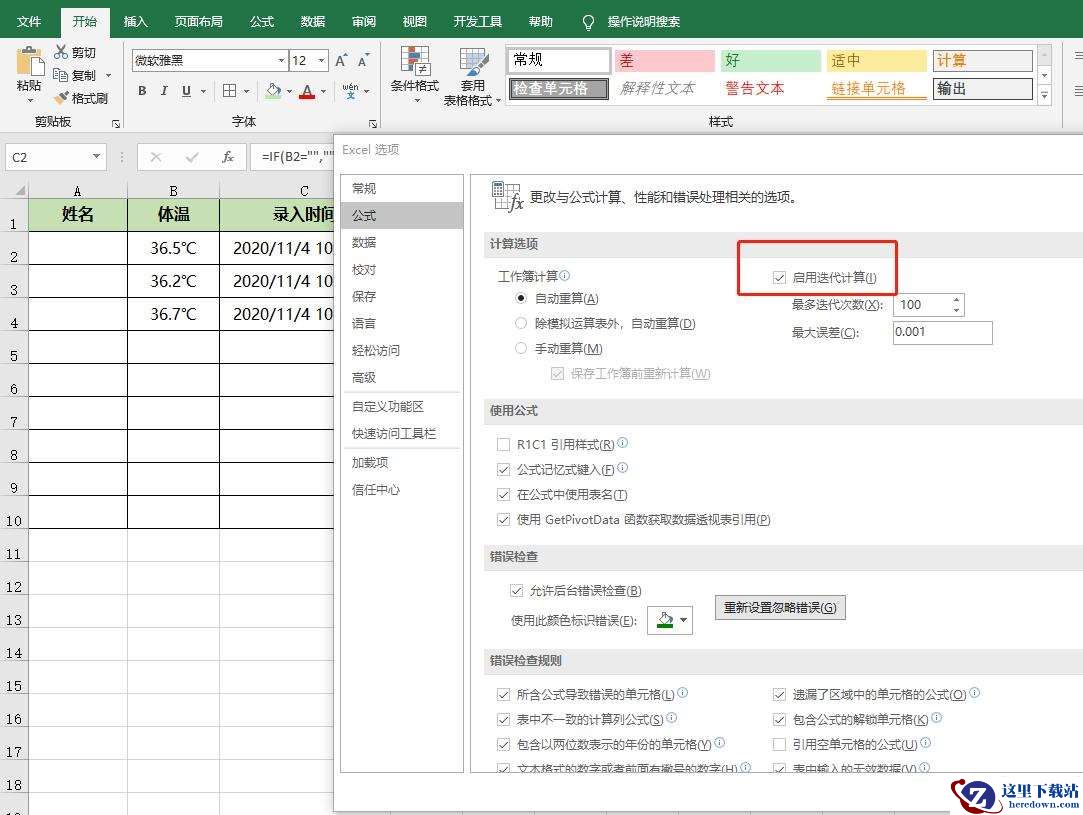Image resolution: width=1083 pixels, height=815 pixels.
Task: Open the Font group dialog launcher
Action: click(x=373, y=124)
